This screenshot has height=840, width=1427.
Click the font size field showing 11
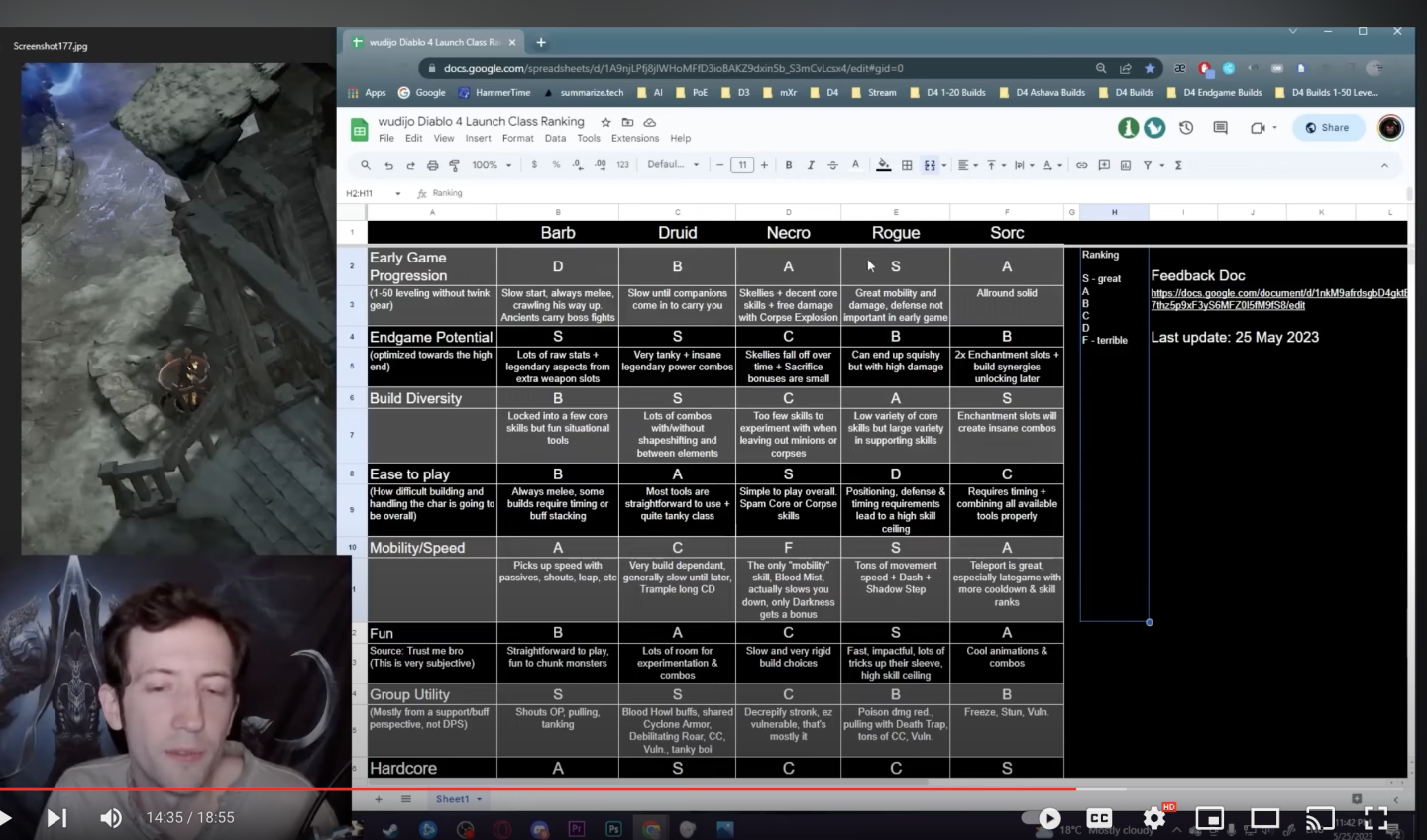tap(742, 165)
